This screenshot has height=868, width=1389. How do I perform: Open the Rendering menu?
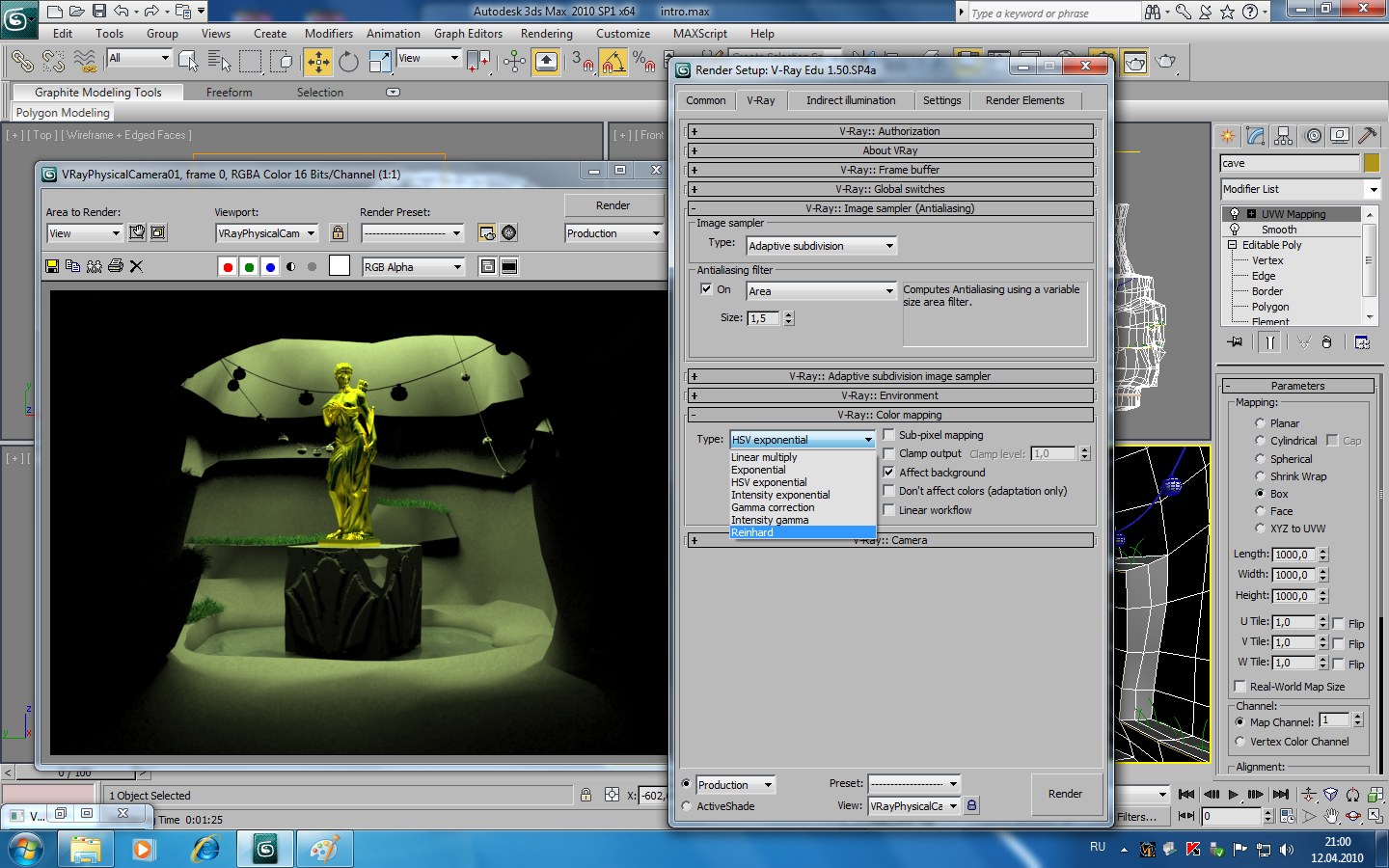point(546,34)
